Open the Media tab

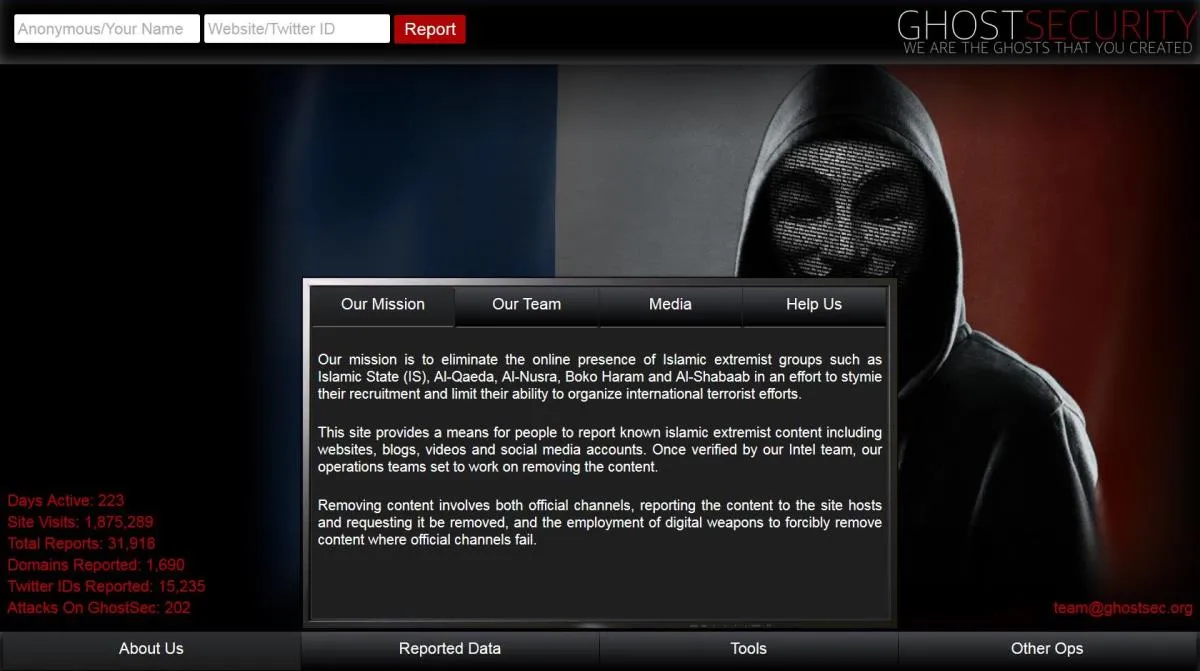pyautogui.click(x=670, y=305)
